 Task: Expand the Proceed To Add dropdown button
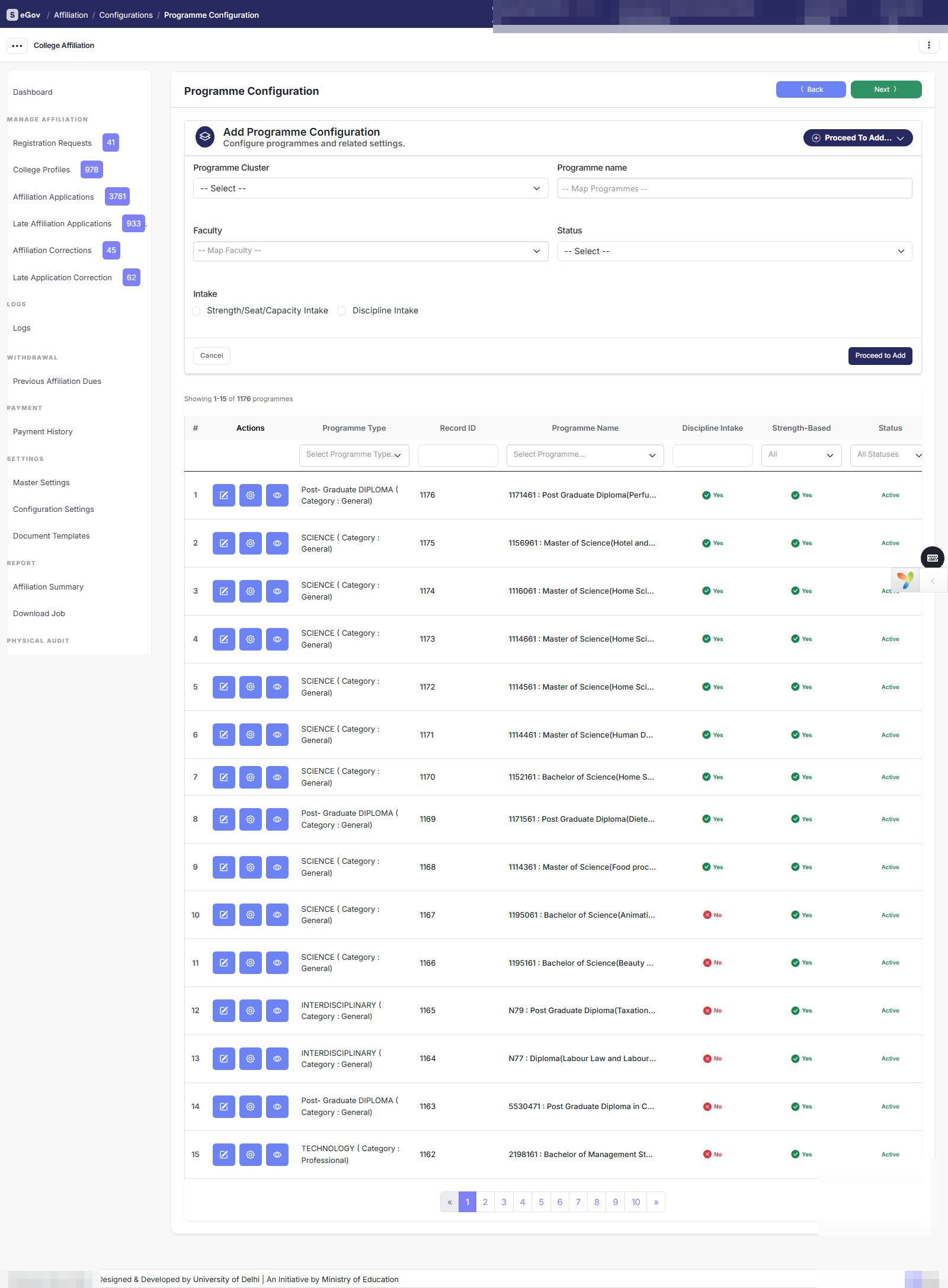(x=857, y=138)
